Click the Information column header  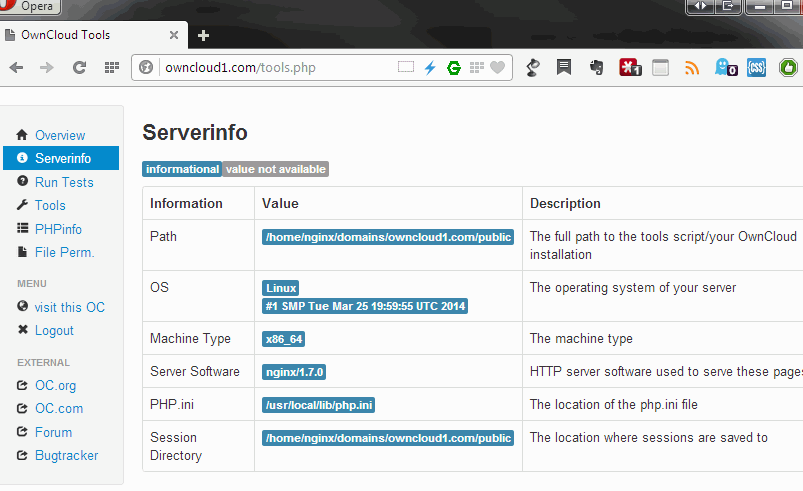[x=186, y=203]
